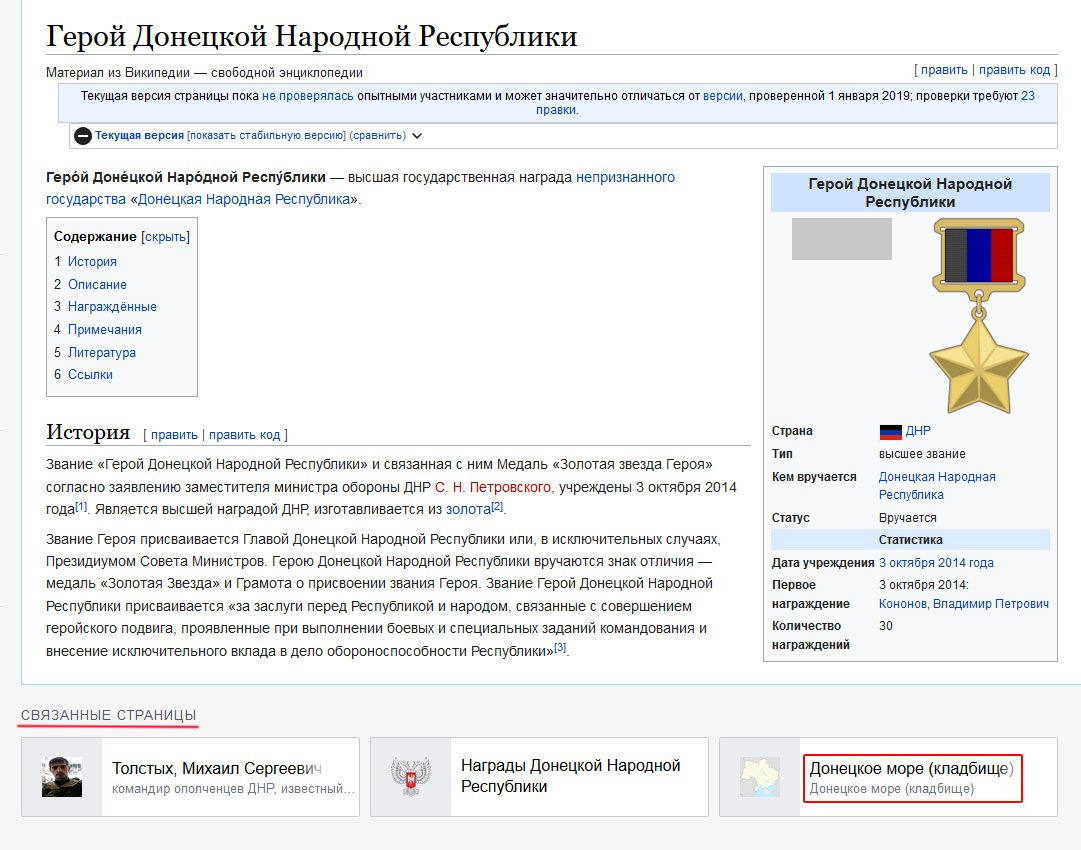Click the page-level 'править код' link at top right
The height and width of the screenshot is (850, 1081).
pos(1014,70)
